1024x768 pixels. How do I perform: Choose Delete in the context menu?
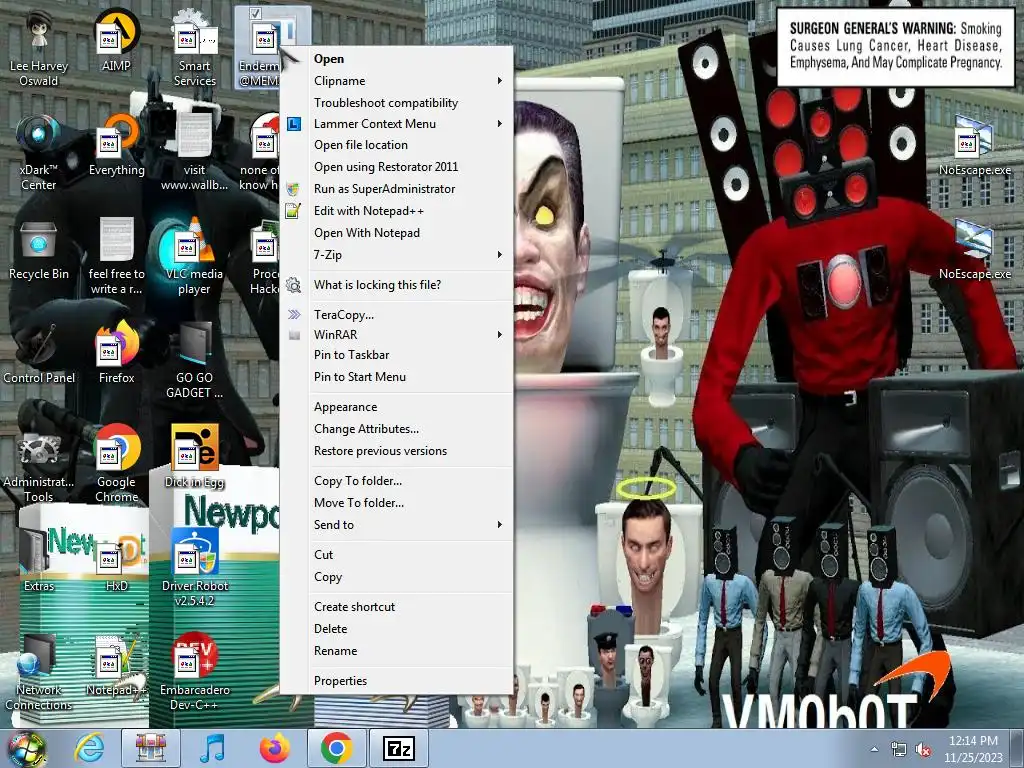click(397, 629)
